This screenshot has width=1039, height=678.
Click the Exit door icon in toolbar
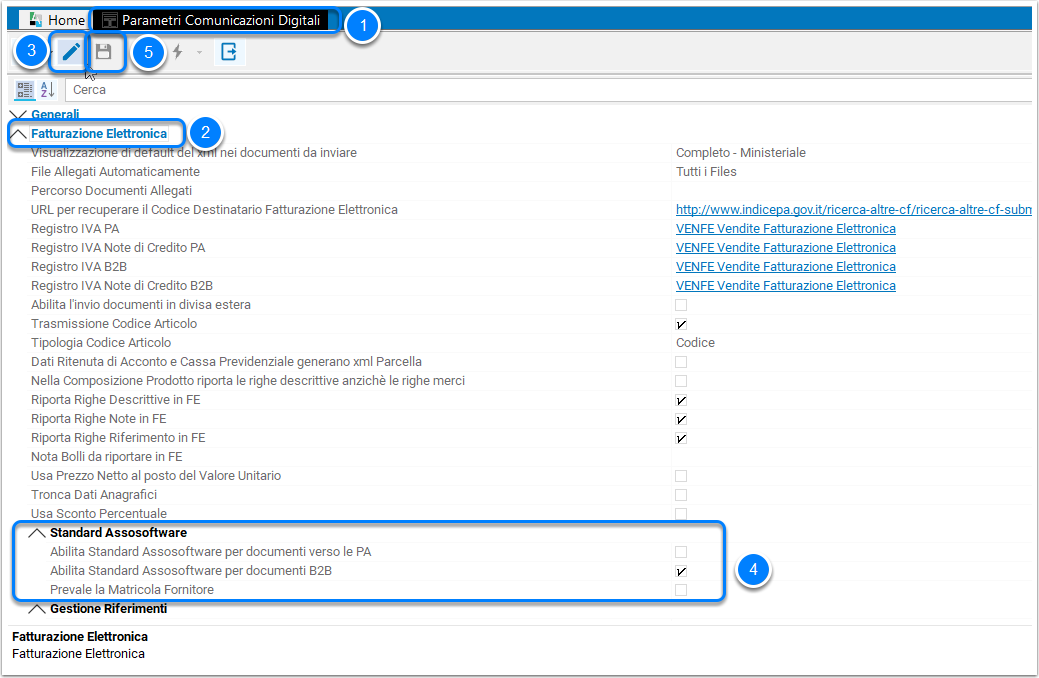click(x=229, y=51)
